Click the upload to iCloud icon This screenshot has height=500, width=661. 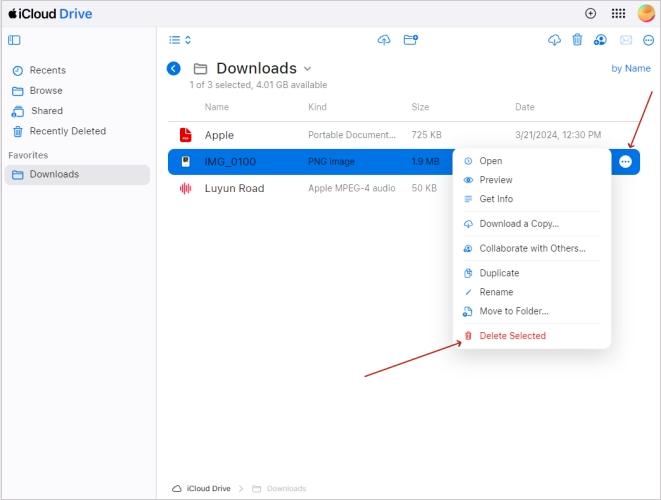(384, 40)
